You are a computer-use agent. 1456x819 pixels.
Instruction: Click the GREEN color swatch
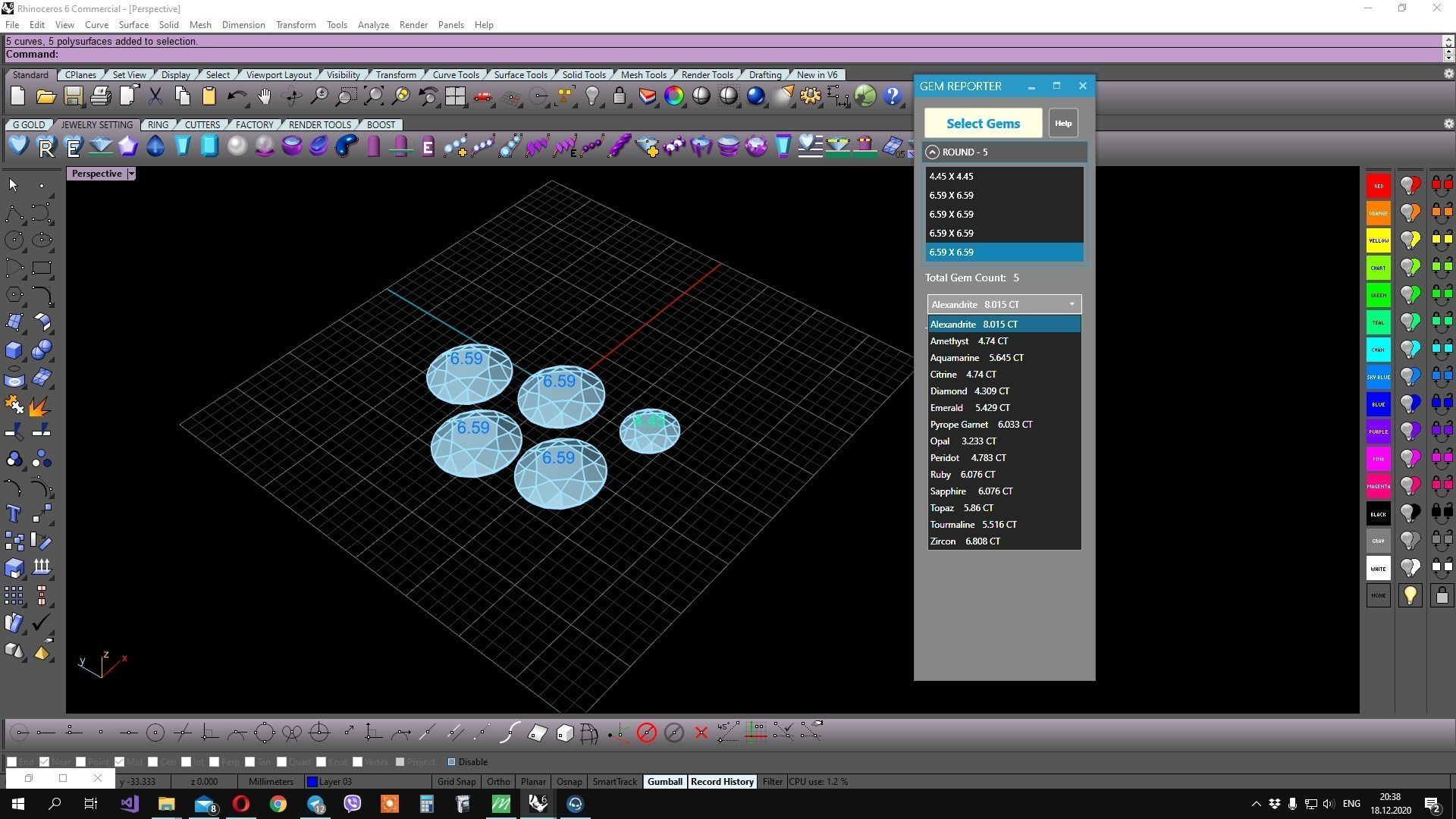(1378, 295)
